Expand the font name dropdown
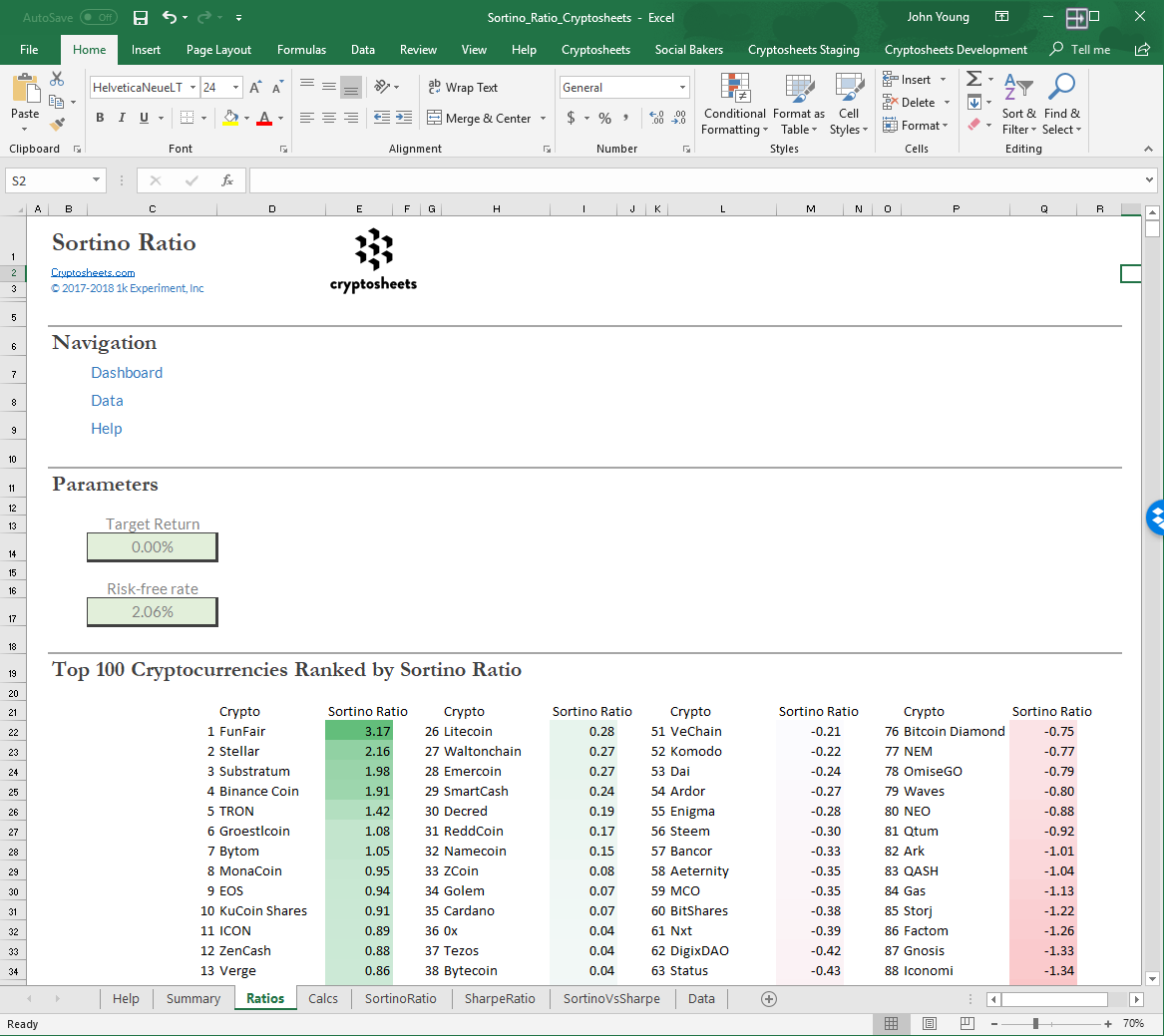The image size is (1164, 1036). (x=193, y=88)
